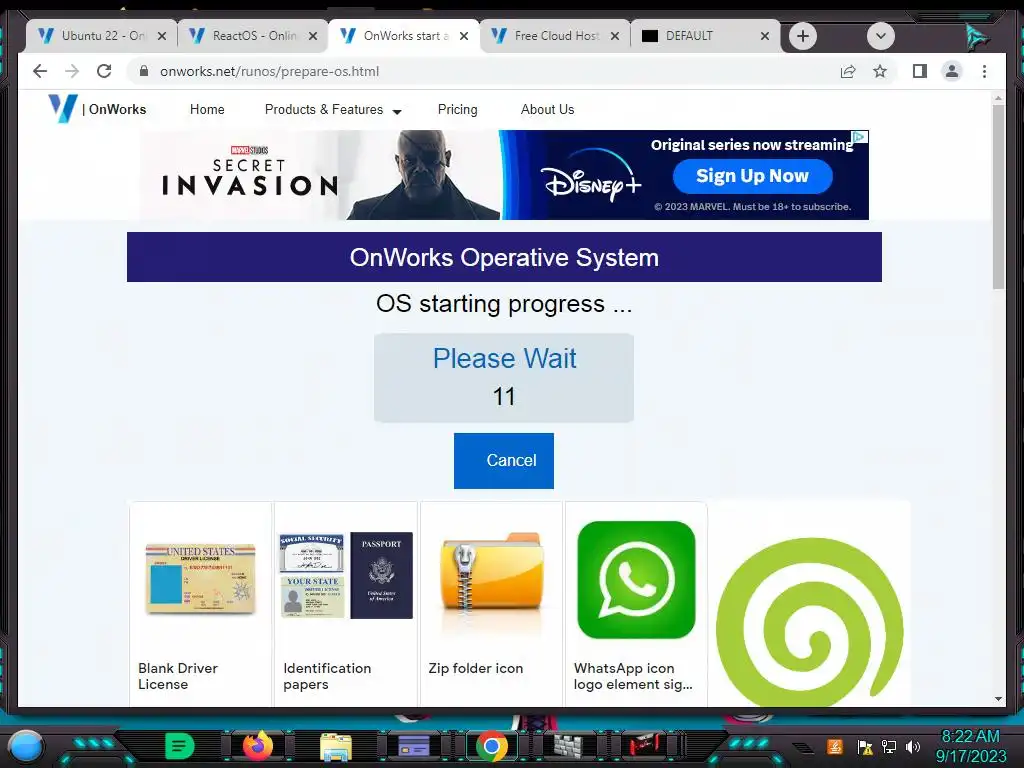Open a new tab with the plus button
The height and width of the screenshot is (768, 1024).
coord(803,36)
